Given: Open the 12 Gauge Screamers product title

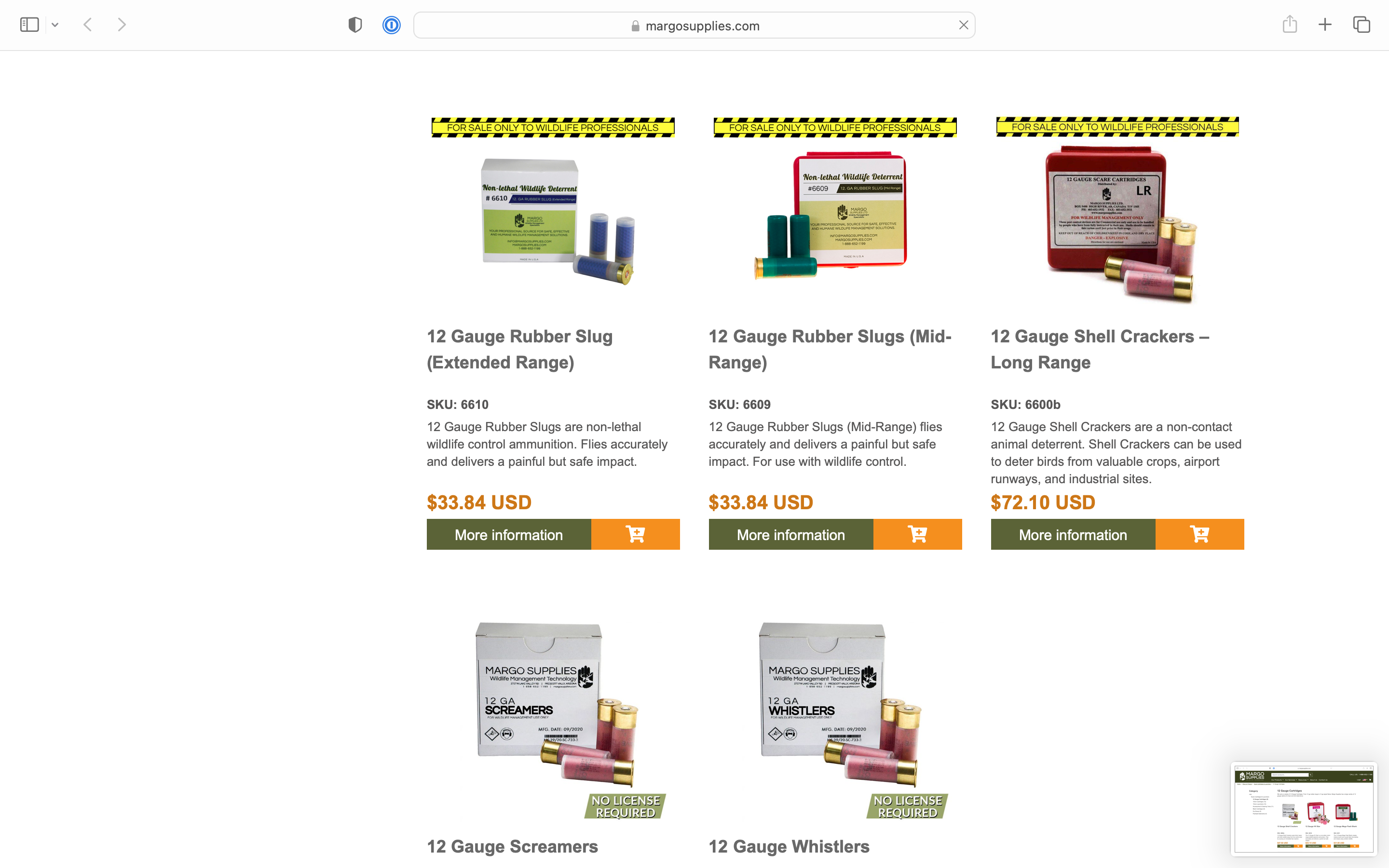Looking at the screenshot, I should [x=512, y=846].
